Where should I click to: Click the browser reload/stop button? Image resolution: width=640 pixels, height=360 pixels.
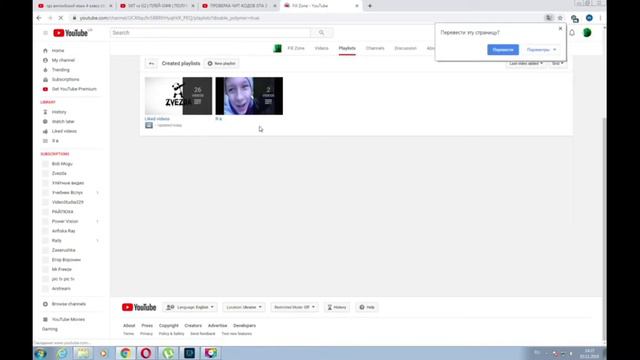(x=61, y=18)
